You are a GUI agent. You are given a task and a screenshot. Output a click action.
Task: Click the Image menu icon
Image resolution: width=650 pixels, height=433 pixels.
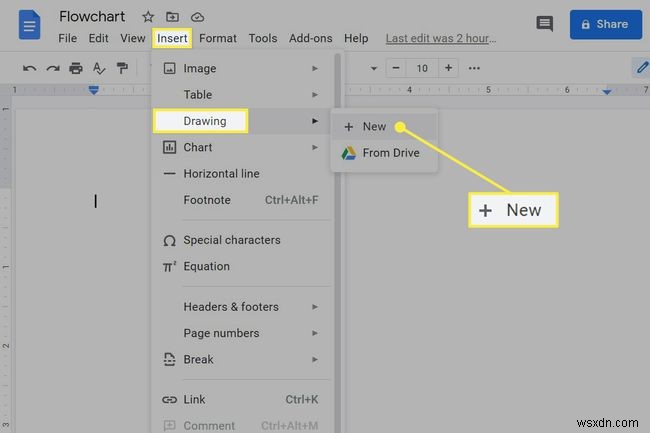[170, 68]
